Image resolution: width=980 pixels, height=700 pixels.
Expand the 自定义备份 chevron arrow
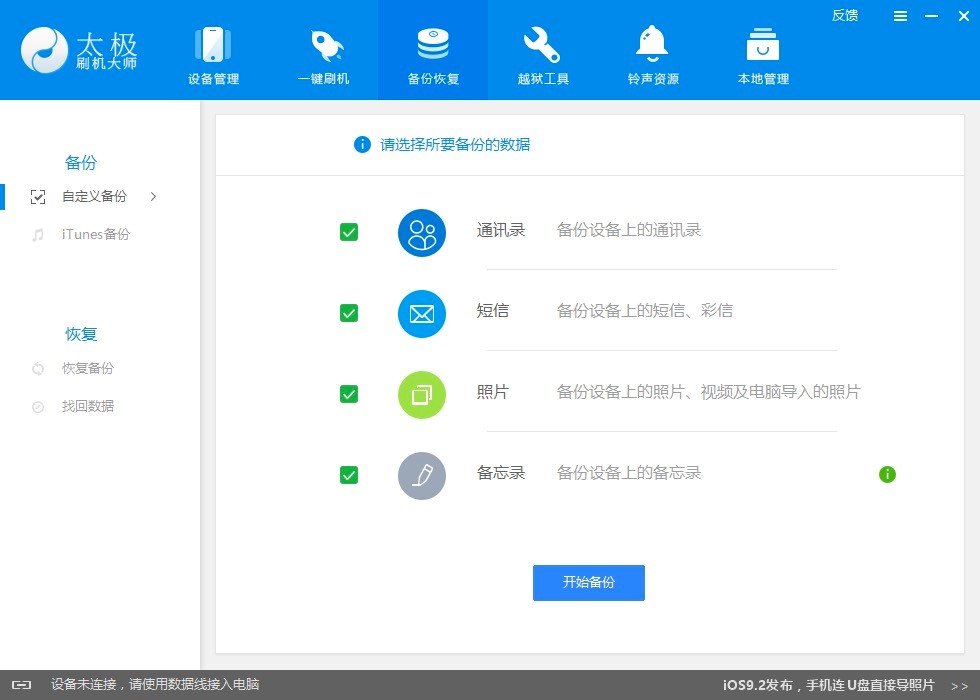[153, 197]
